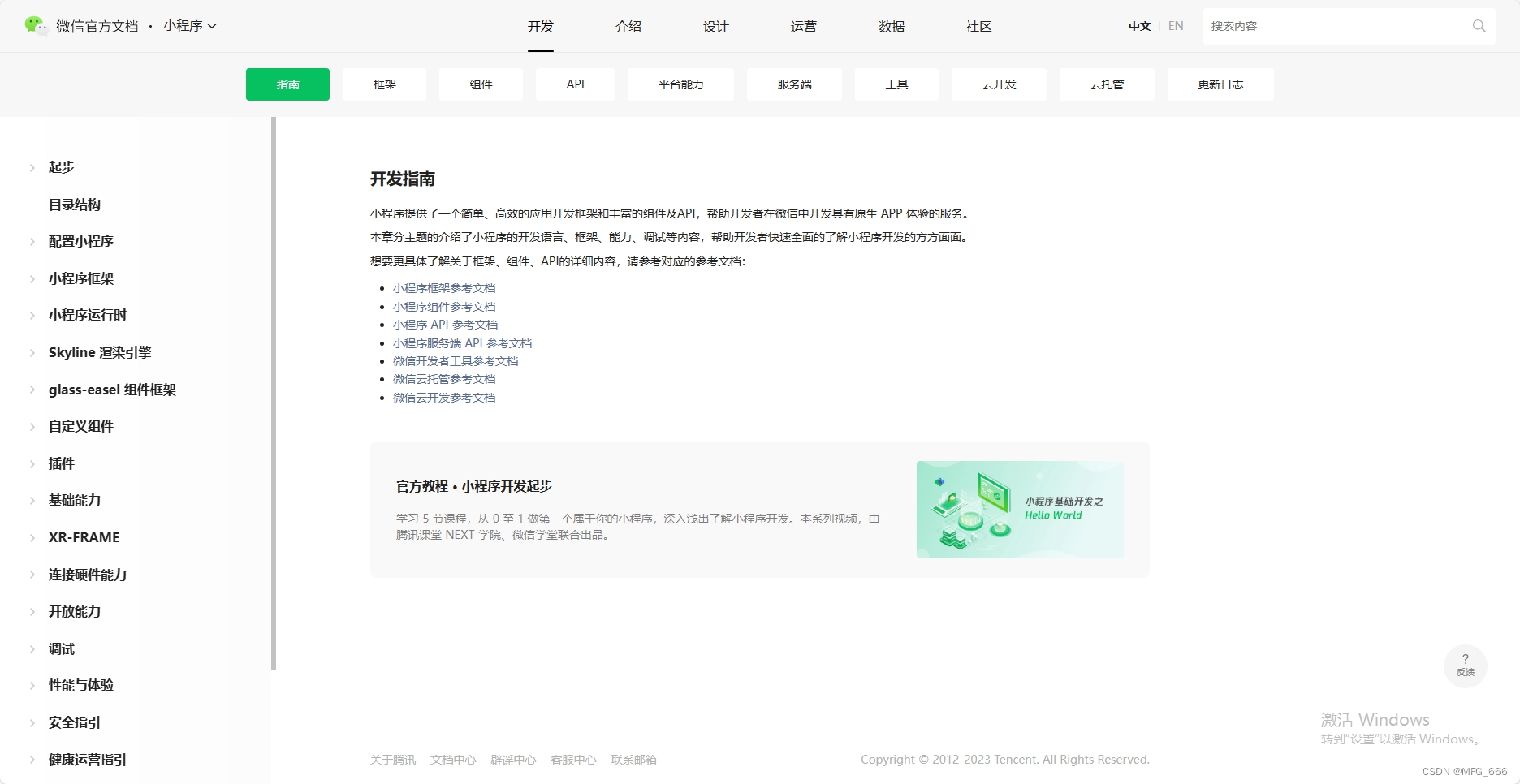
Task: Expand the glass-easel 组件框架 section
Action: 32,390
